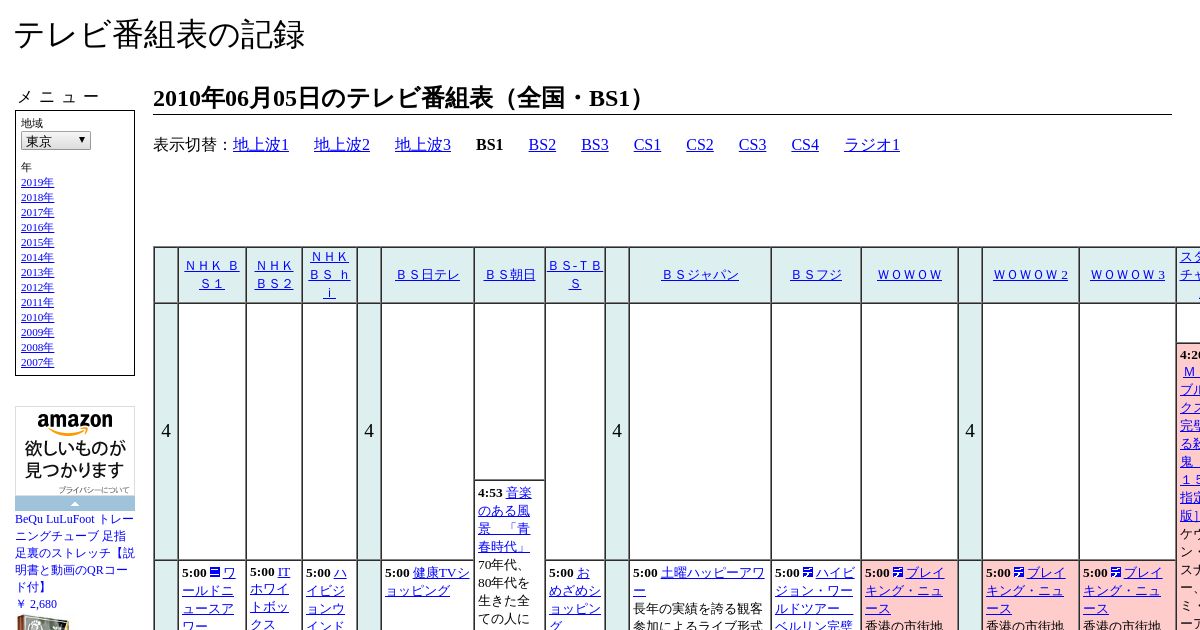Switch the listing to CS1
1200x630 pixels.
647,145
